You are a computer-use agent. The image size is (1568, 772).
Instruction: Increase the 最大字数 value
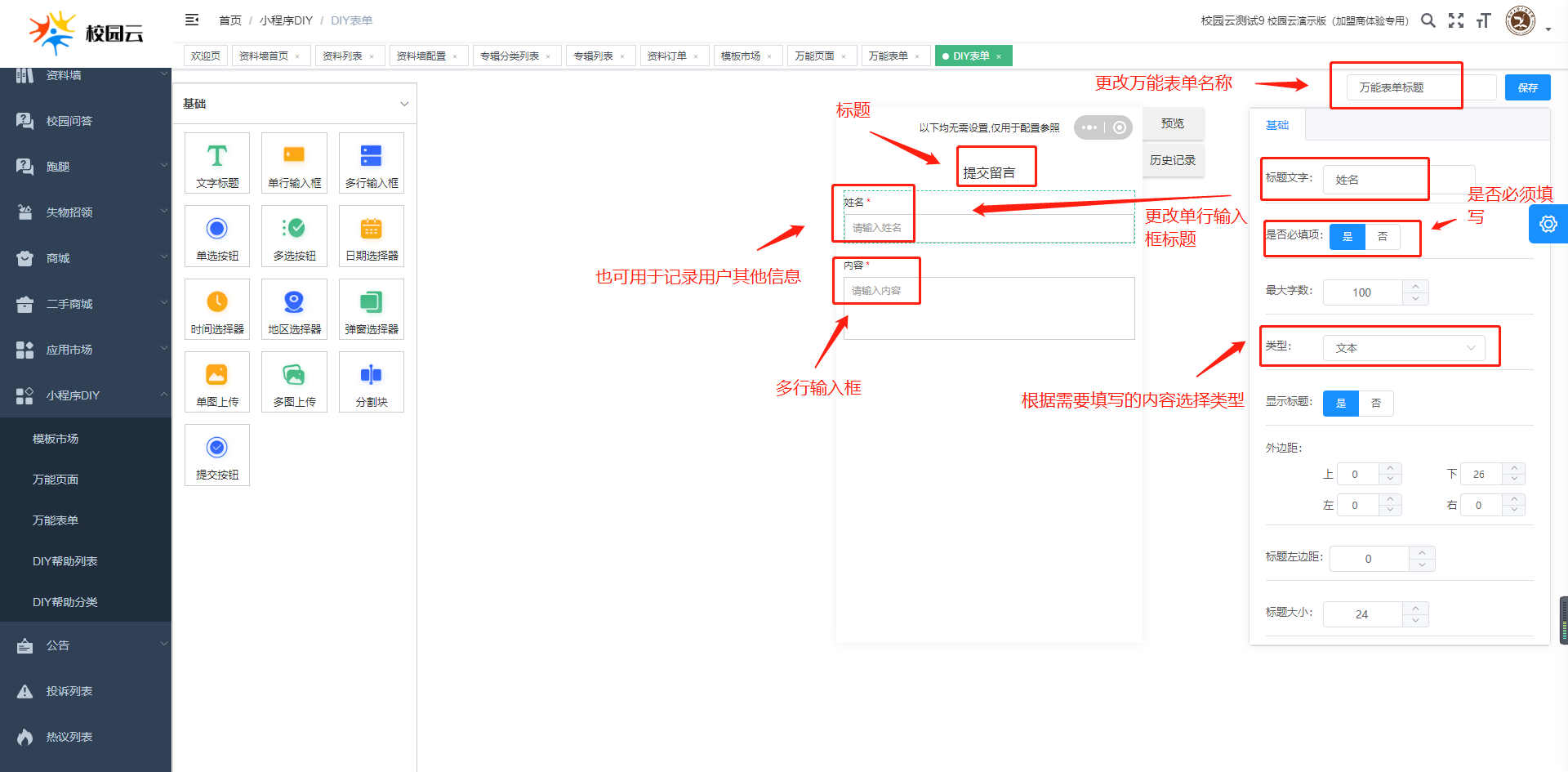pyautogui.click(x=1415, y=286)
